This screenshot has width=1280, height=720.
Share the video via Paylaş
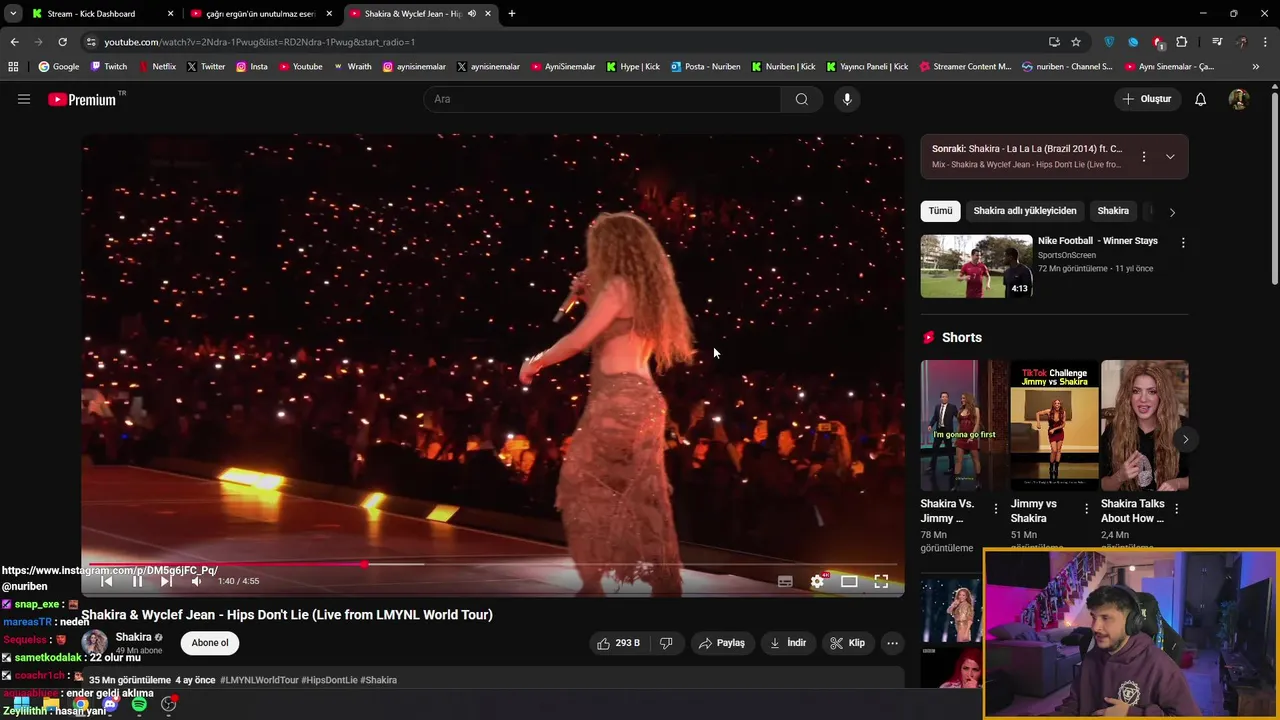[721, 643]
